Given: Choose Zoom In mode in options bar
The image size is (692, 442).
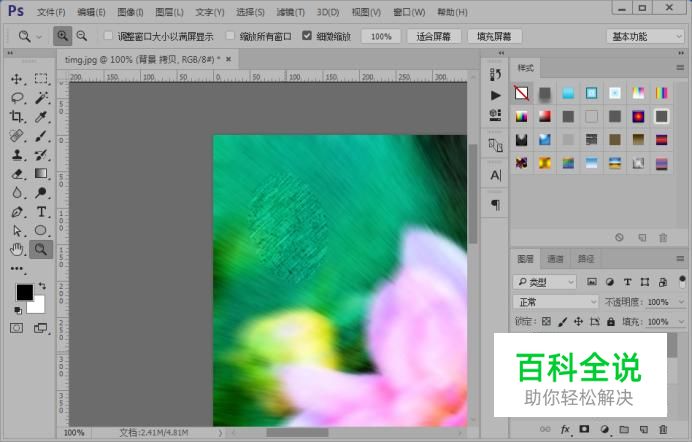Looking at the screenshot, I should pos(63,36).
